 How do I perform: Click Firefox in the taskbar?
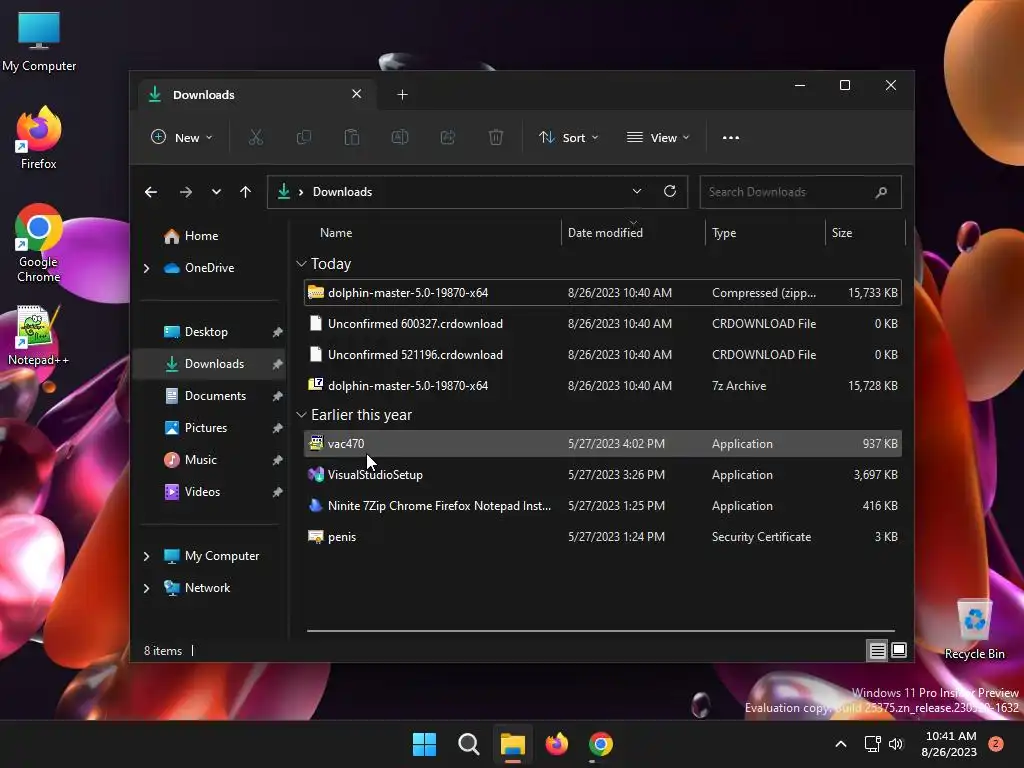coord(556,744)
